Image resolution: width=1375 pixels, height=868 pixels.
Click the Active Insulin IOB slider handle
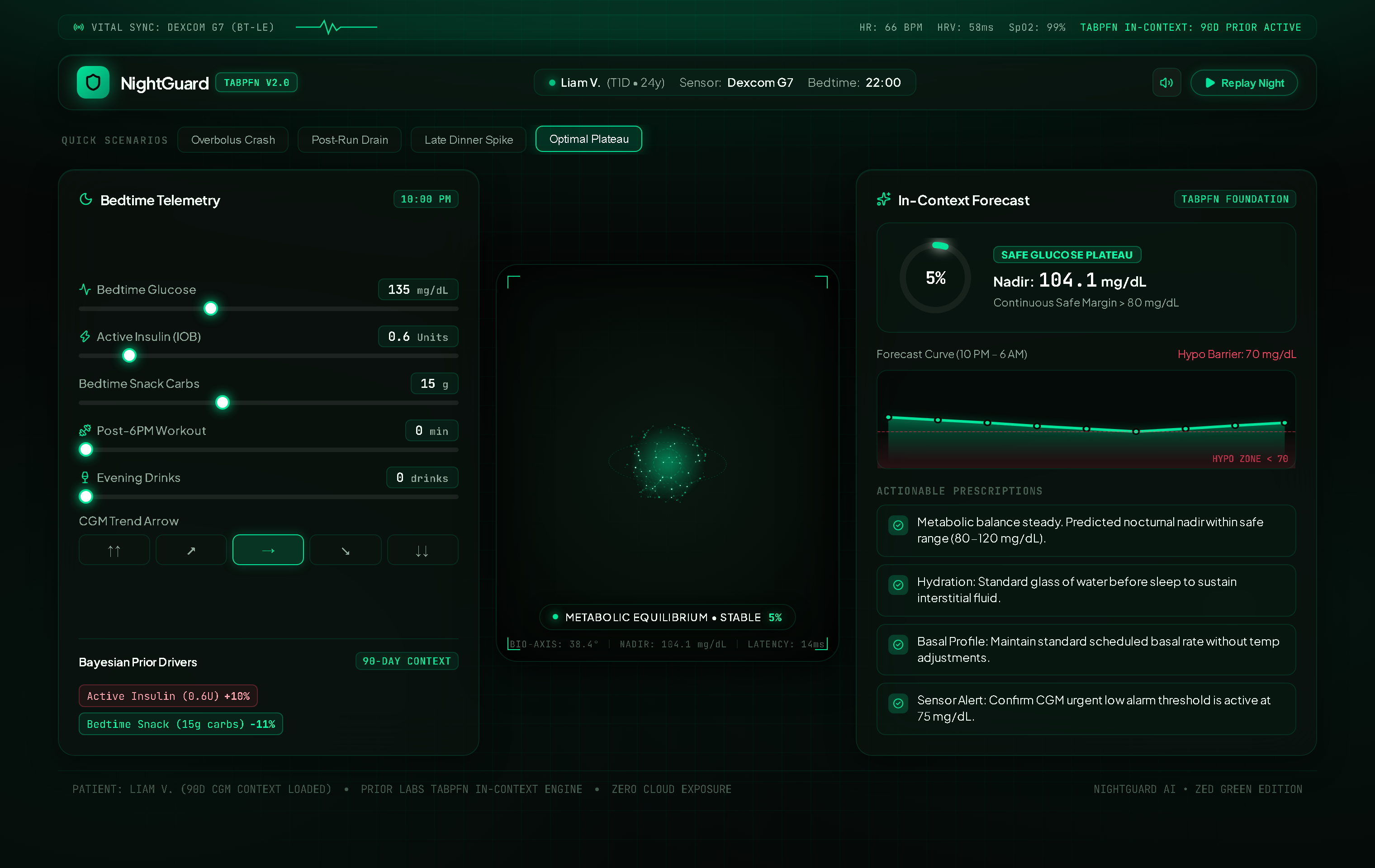[130, 355]
